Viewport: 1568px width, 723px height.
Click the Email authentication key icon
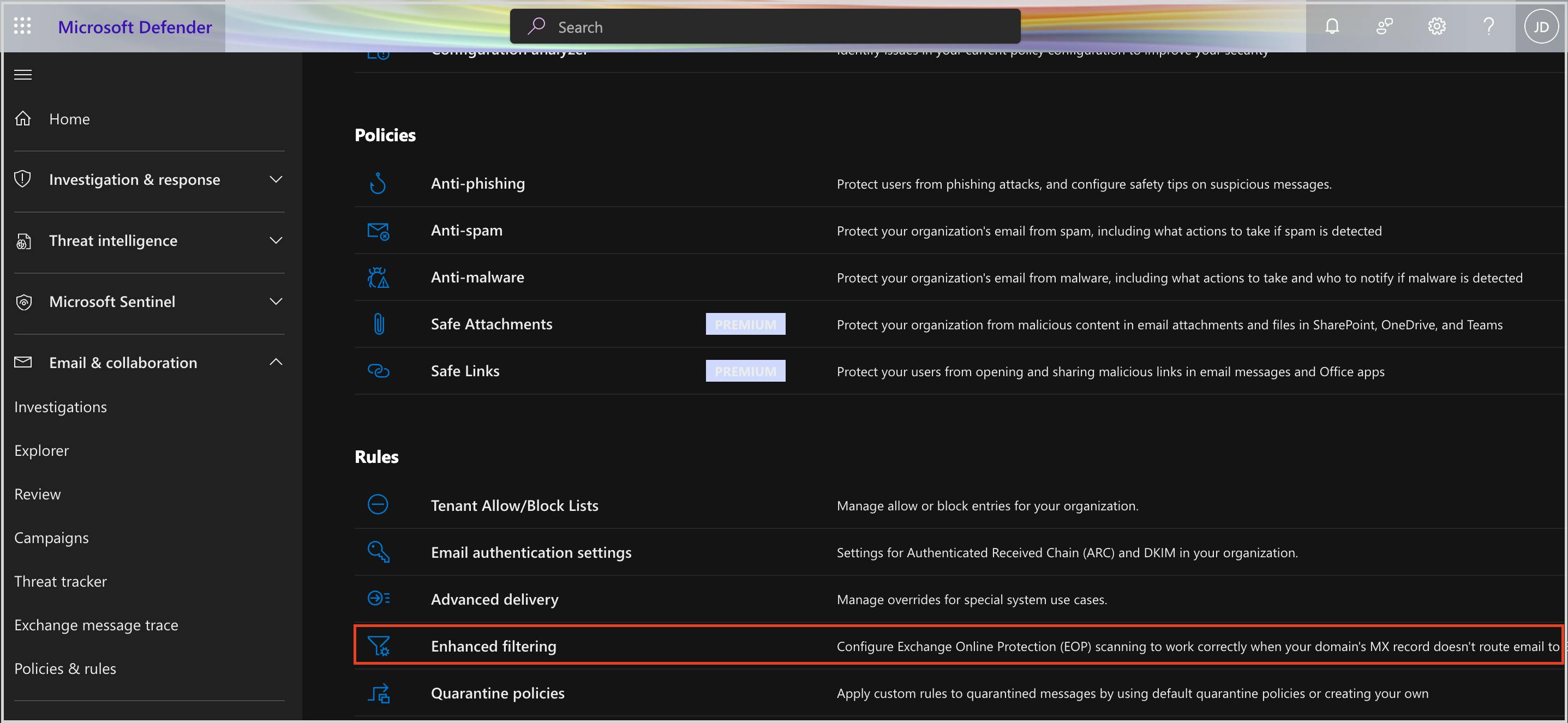(x=379, y=552)
